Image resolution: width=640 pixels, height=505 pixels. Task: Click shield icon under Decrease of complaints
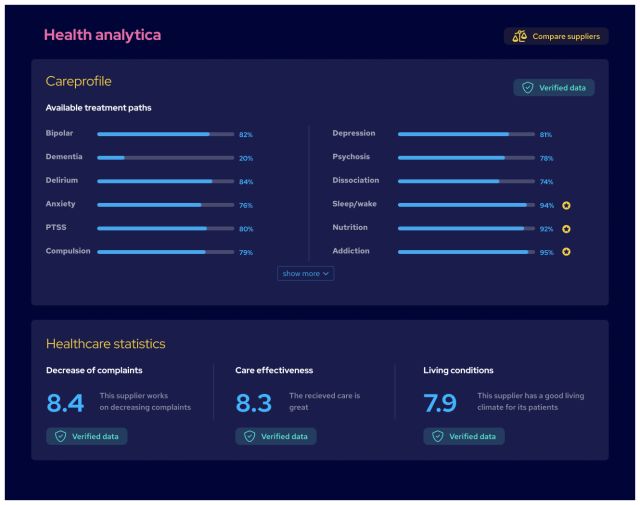tap(60, 436)
